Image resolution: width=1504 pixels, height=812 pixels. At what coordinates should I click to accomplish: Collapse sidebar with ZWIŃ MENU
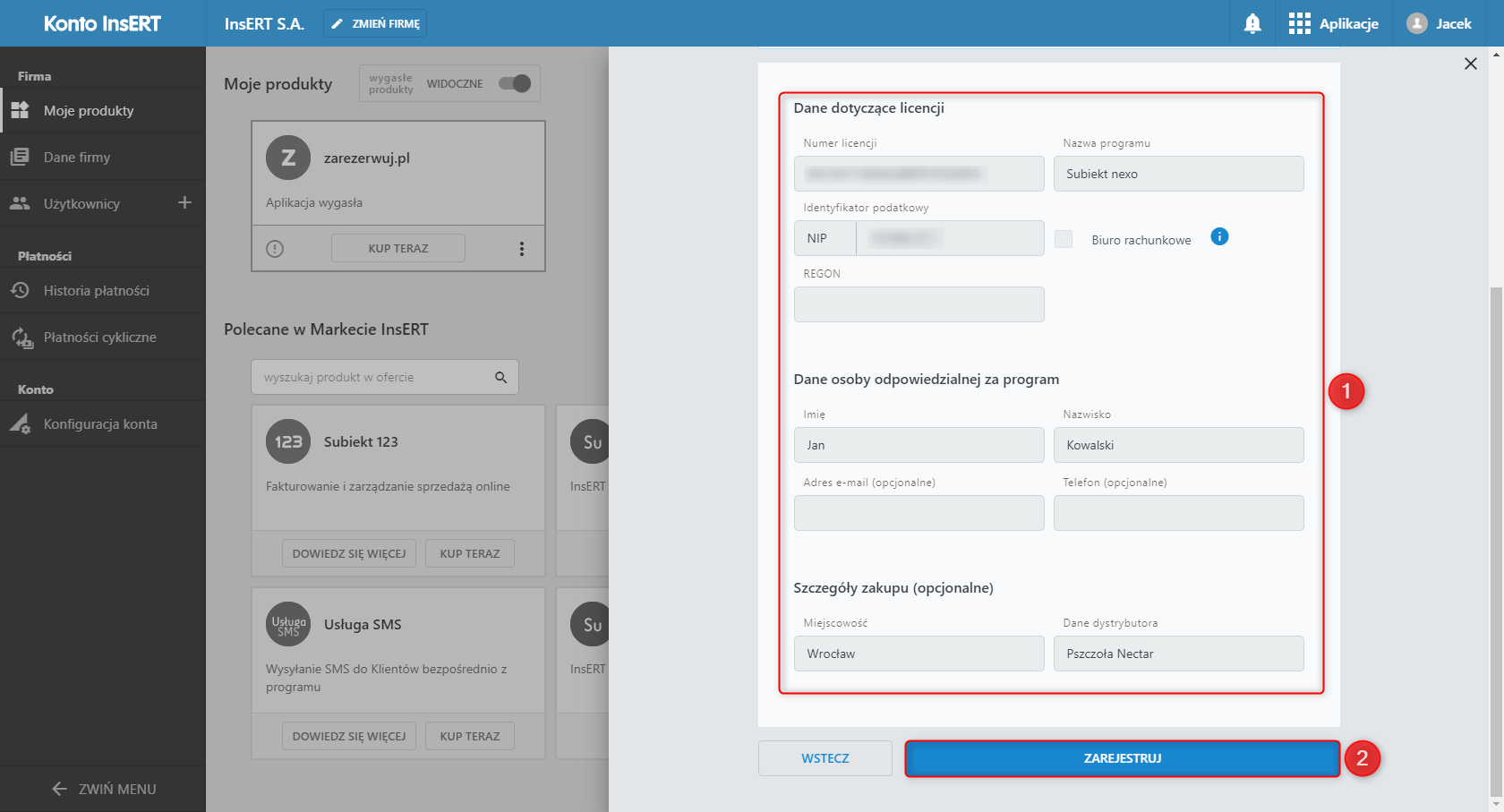point(103,789)
